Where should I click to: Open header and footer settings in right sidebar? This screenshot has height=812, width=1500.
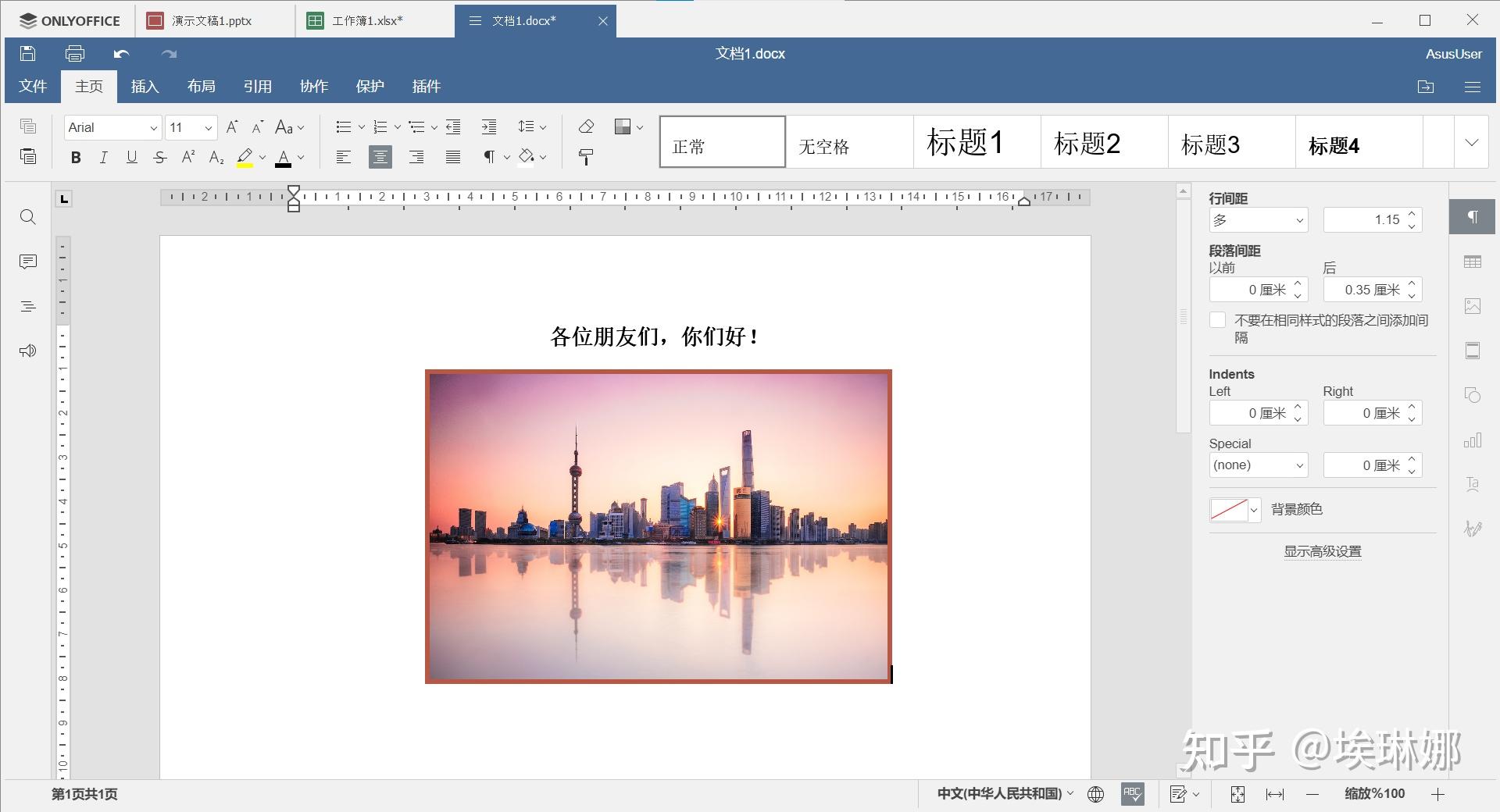click(x=1473, y=351)
